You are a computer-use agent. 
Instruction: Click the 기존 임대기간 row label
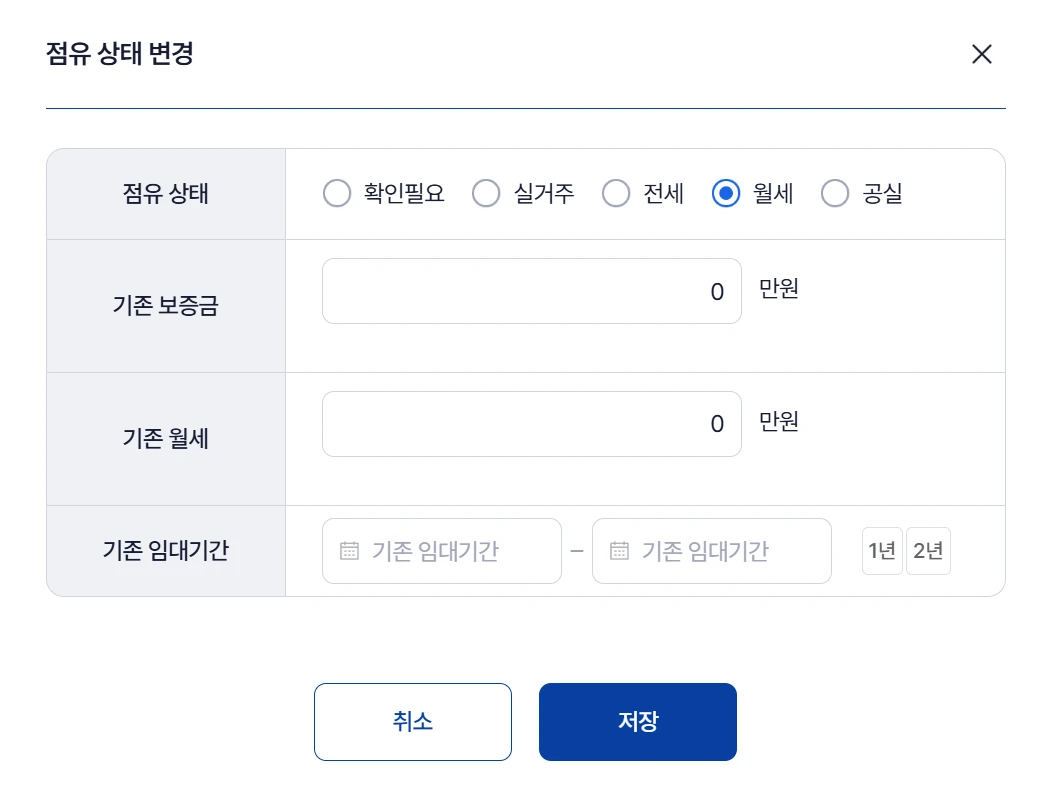pyautogui.click(x=166, y=551)
